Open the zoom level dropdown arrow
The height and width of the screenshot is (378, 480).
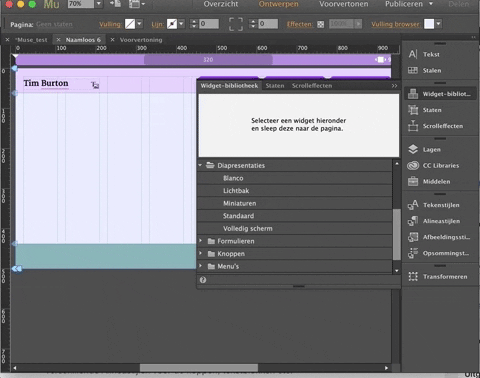click(99, 4)
